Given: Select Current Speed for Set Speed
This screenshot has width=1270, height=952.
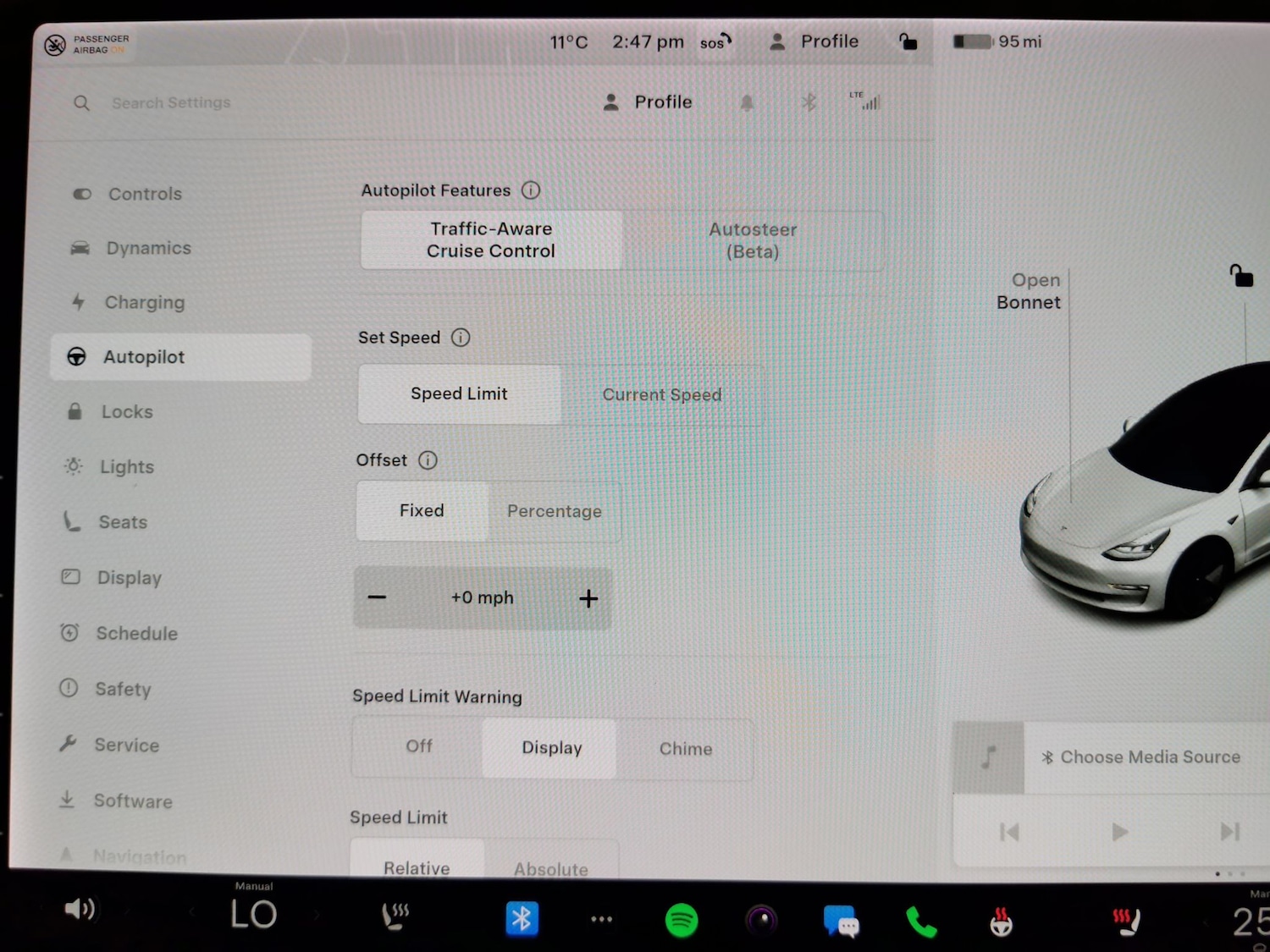Looking at the screenshot, I should (x=662, y=394).
